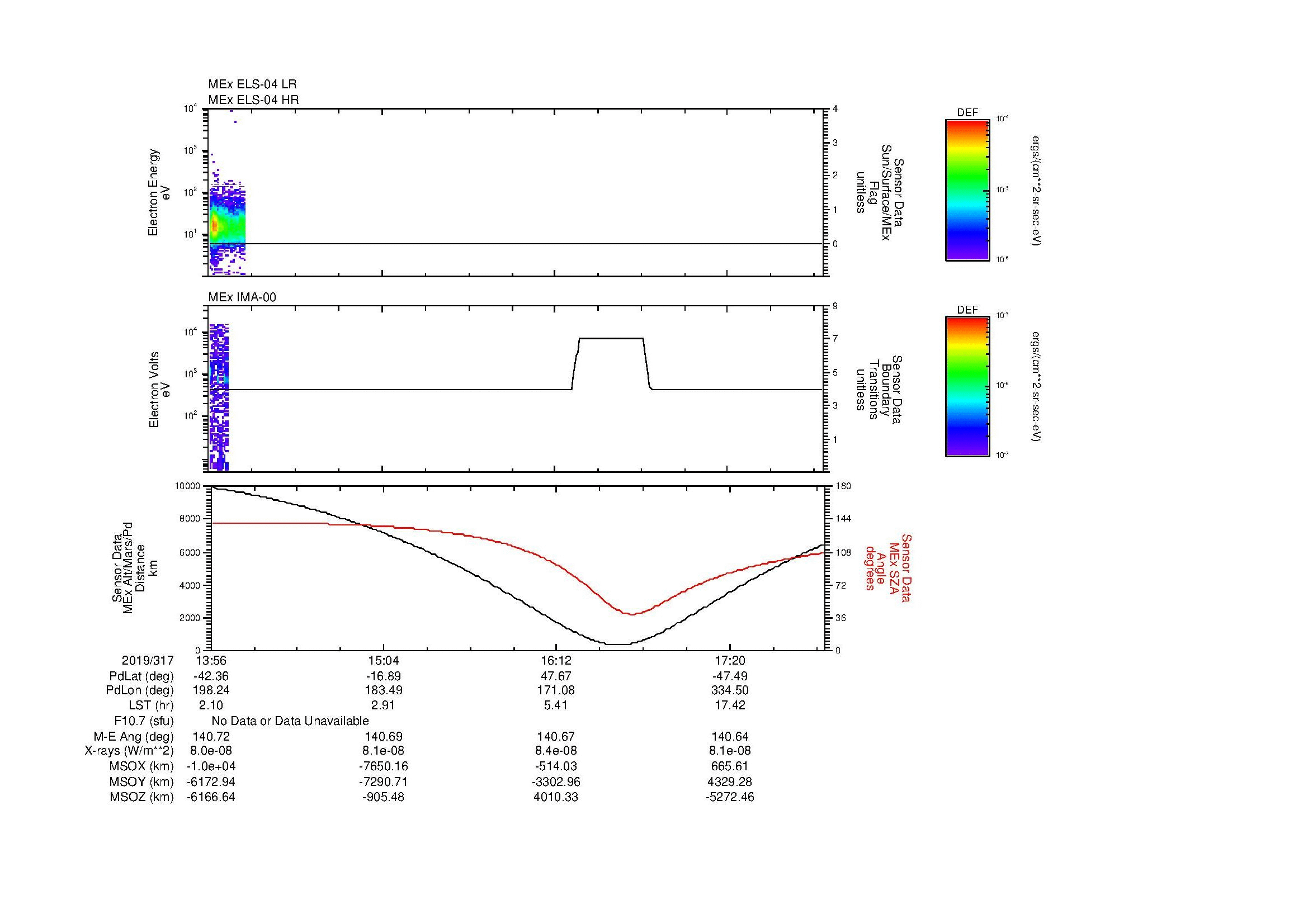This screenshot has height=924, width=1308.
Task: Click the 144 degree SZA tick label
Action: point(843,519)
